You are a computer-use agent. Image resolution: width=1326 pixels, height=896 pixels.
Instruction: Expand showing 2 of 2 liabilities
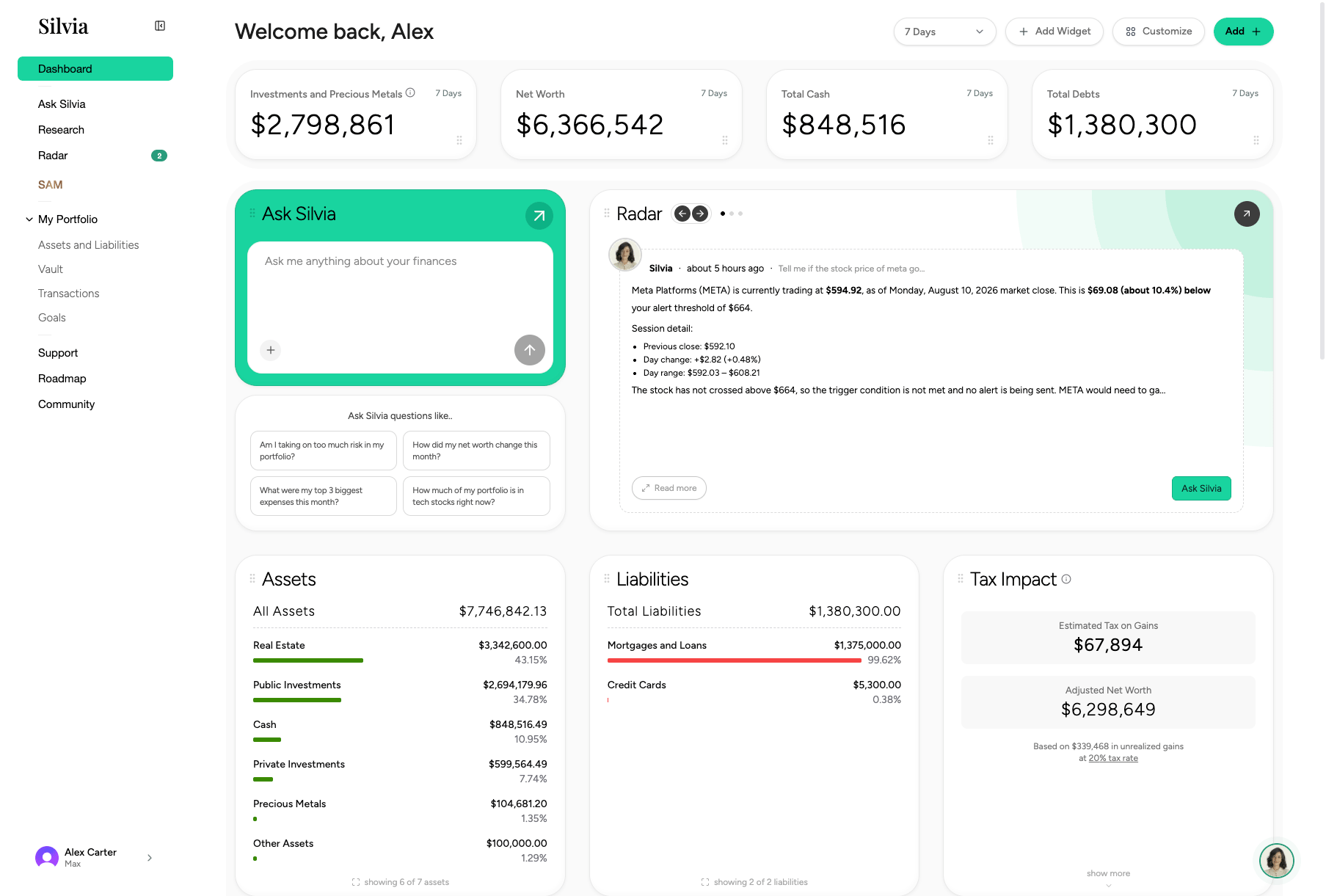coord(754,882)
